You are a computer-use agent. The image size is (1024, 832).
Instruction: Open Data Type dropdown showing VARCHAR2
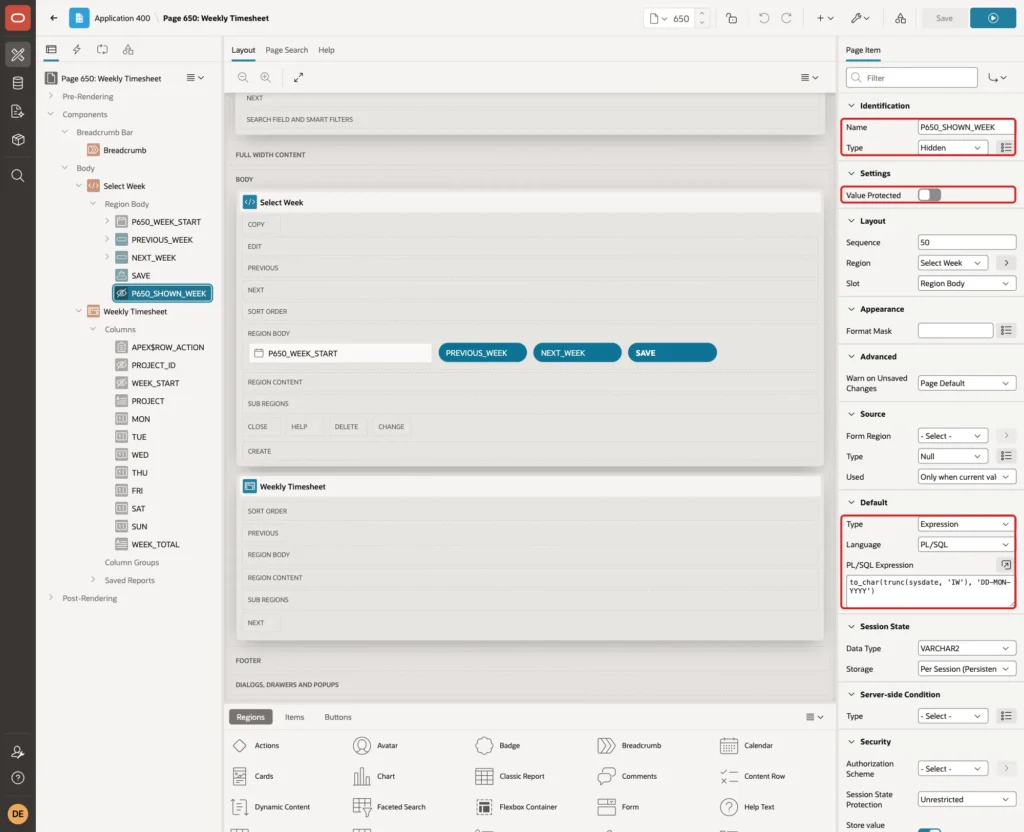[x=967, y=648]
